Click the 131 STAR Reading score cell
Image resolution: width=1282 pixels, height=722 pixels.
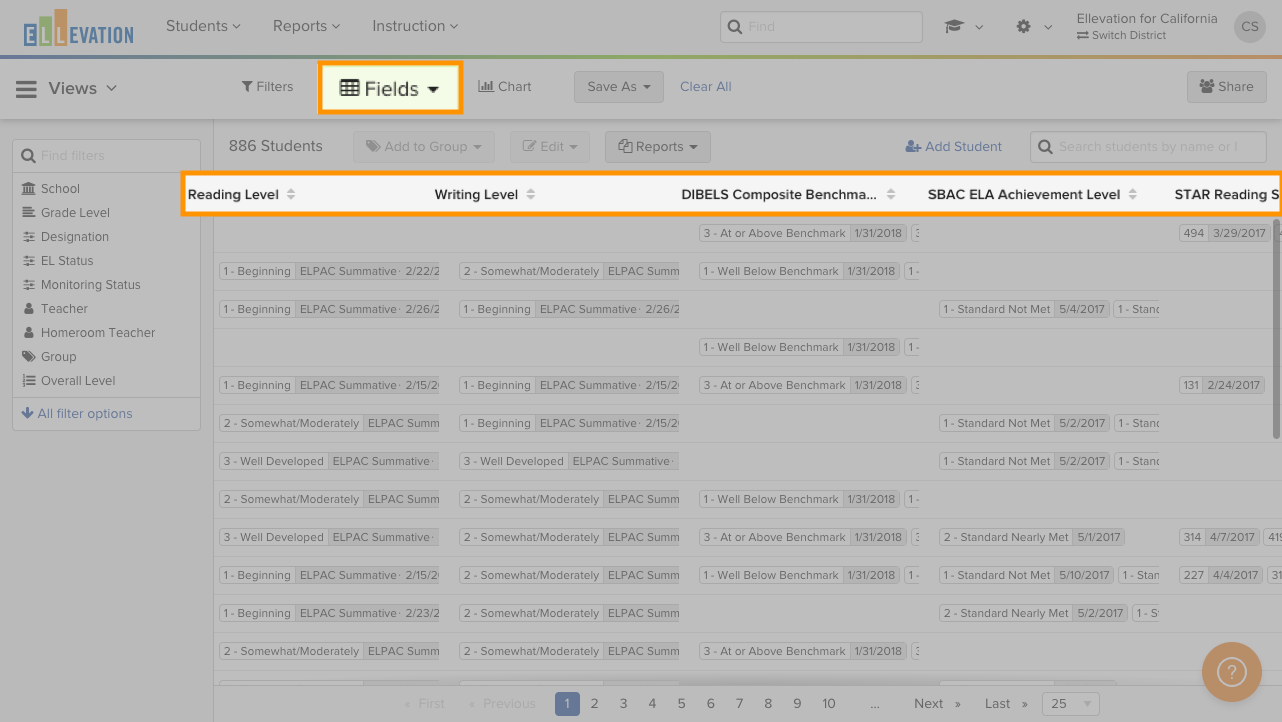pos(1221,385)
